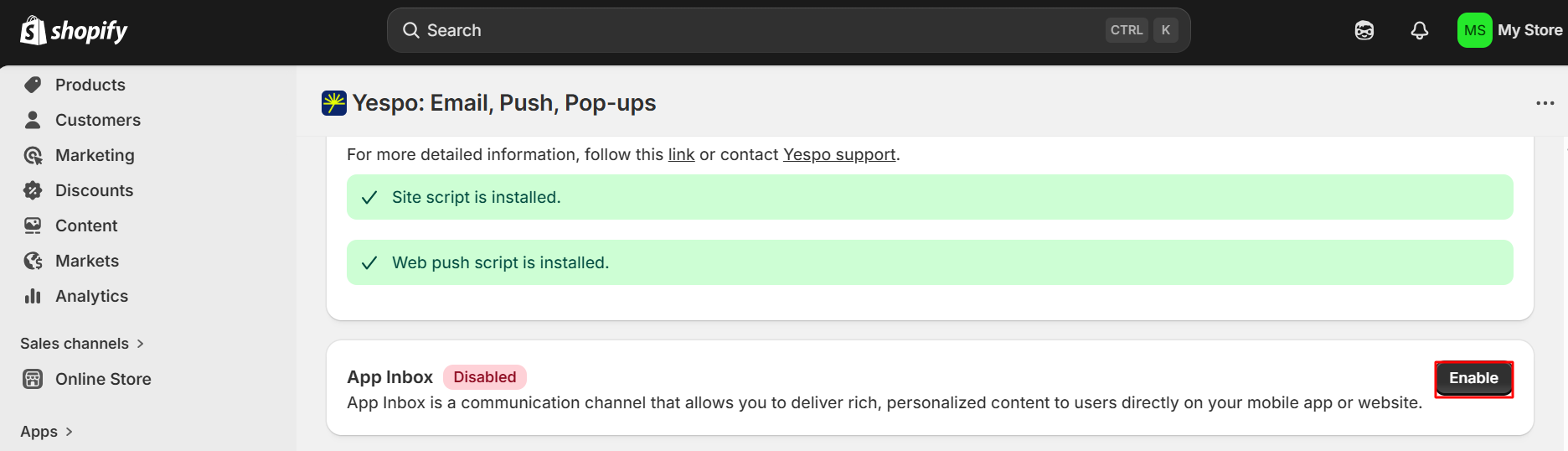Image resolution: width=1568 pixels, height=451 pixels.
Task: Open the Sidekick assistant icon
Action: [x=1364, y=31]
